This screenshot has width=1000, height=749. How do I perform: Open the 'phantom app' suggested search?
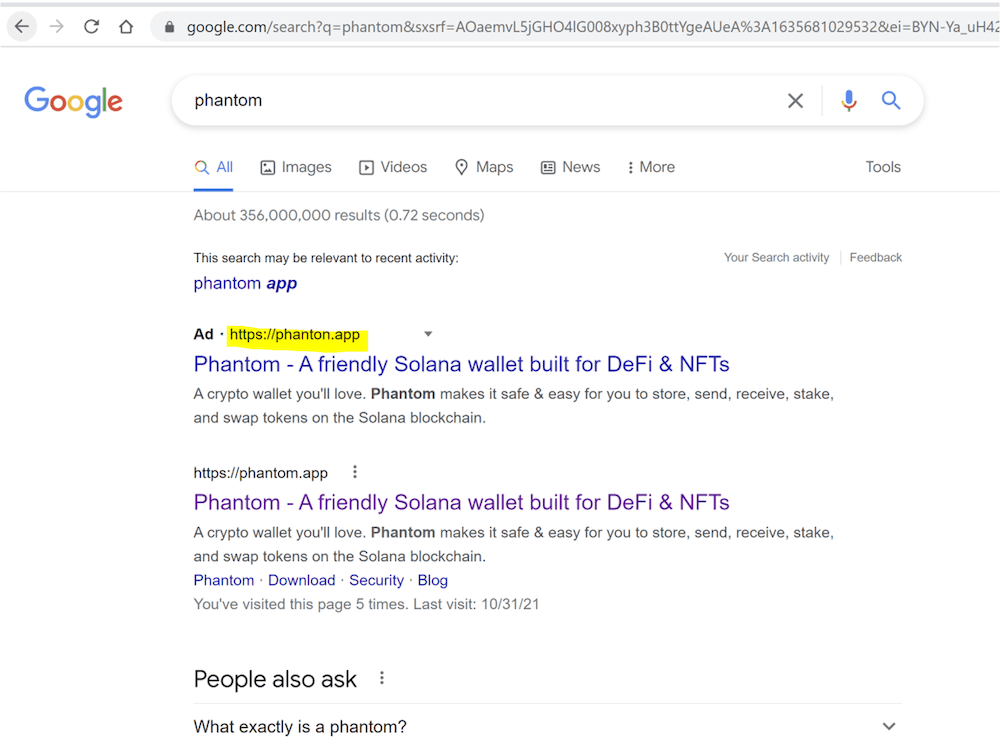246,283
